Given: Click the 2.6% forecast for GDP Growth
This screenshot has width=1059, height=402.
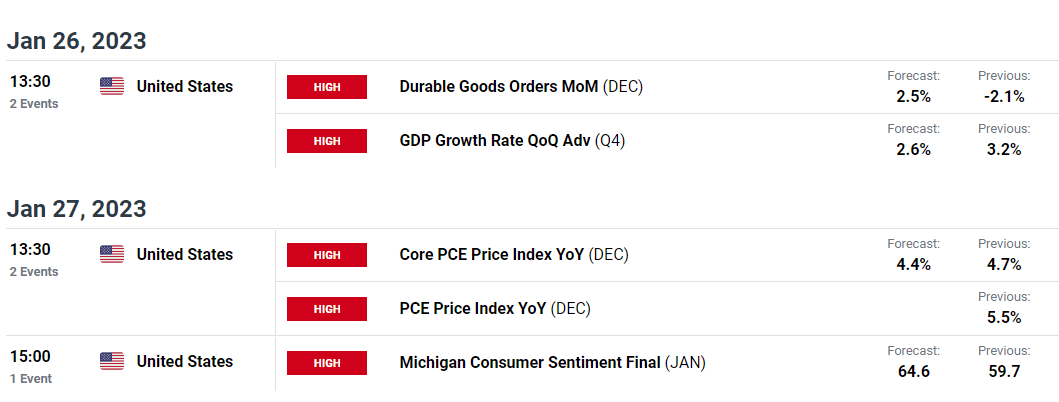Looking at the screenshot, I should 913,150.
